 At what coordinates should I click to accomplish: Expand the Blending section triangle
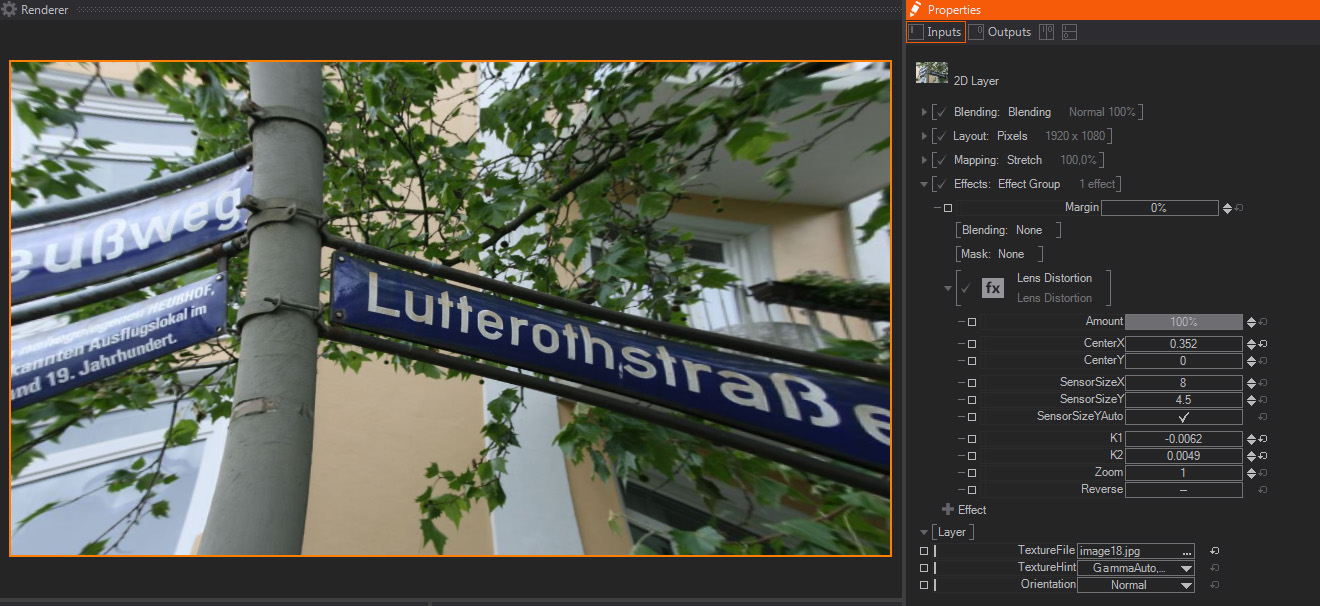tap(924, 112)
